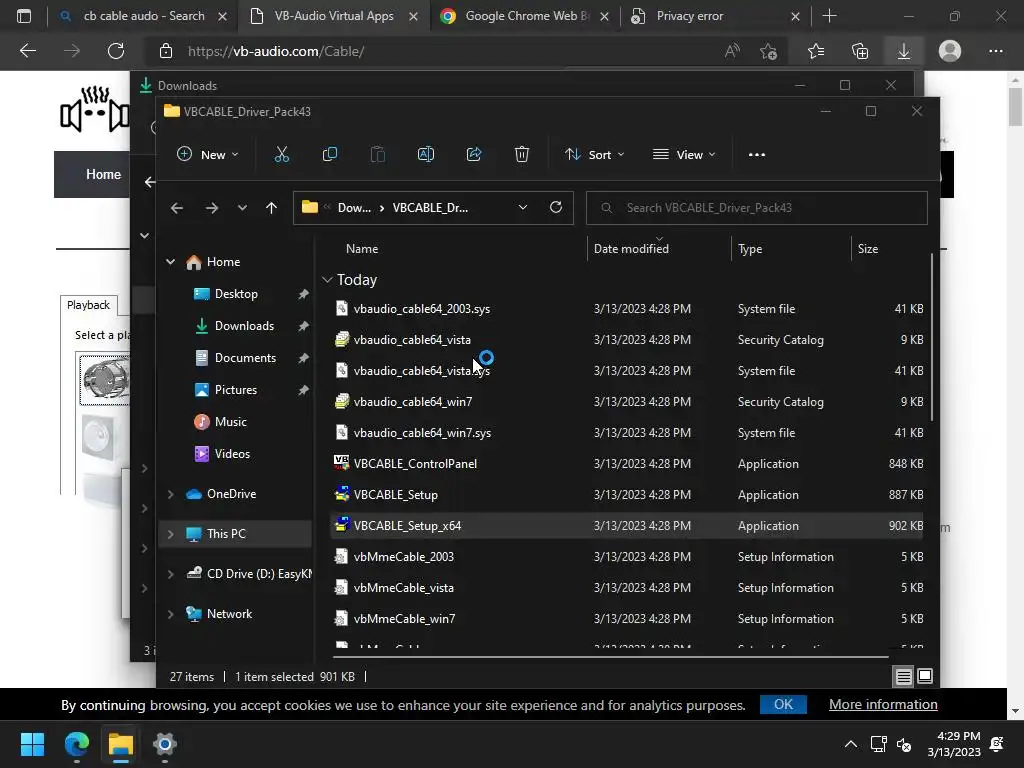Switch to large thumbnails view icon in status bar

[x=925, y=677]
